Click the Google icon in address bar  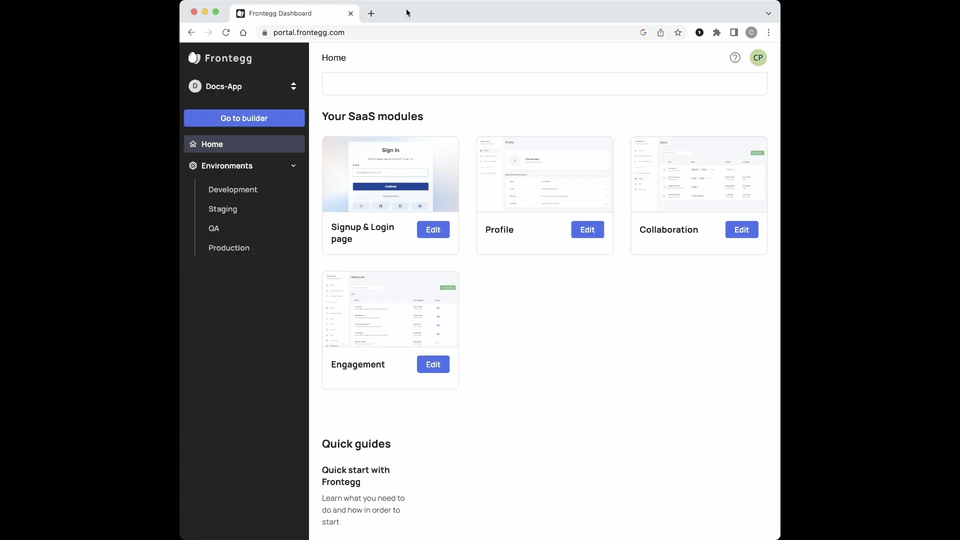643,32
